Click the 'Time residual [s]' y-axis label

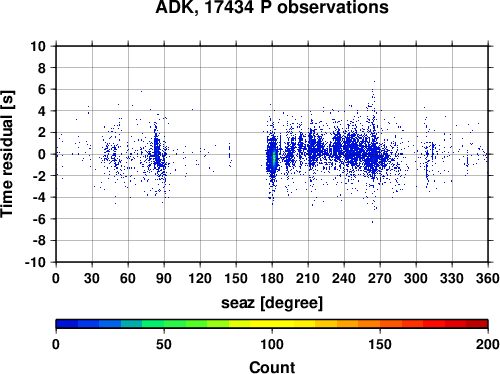coord(7,154)
